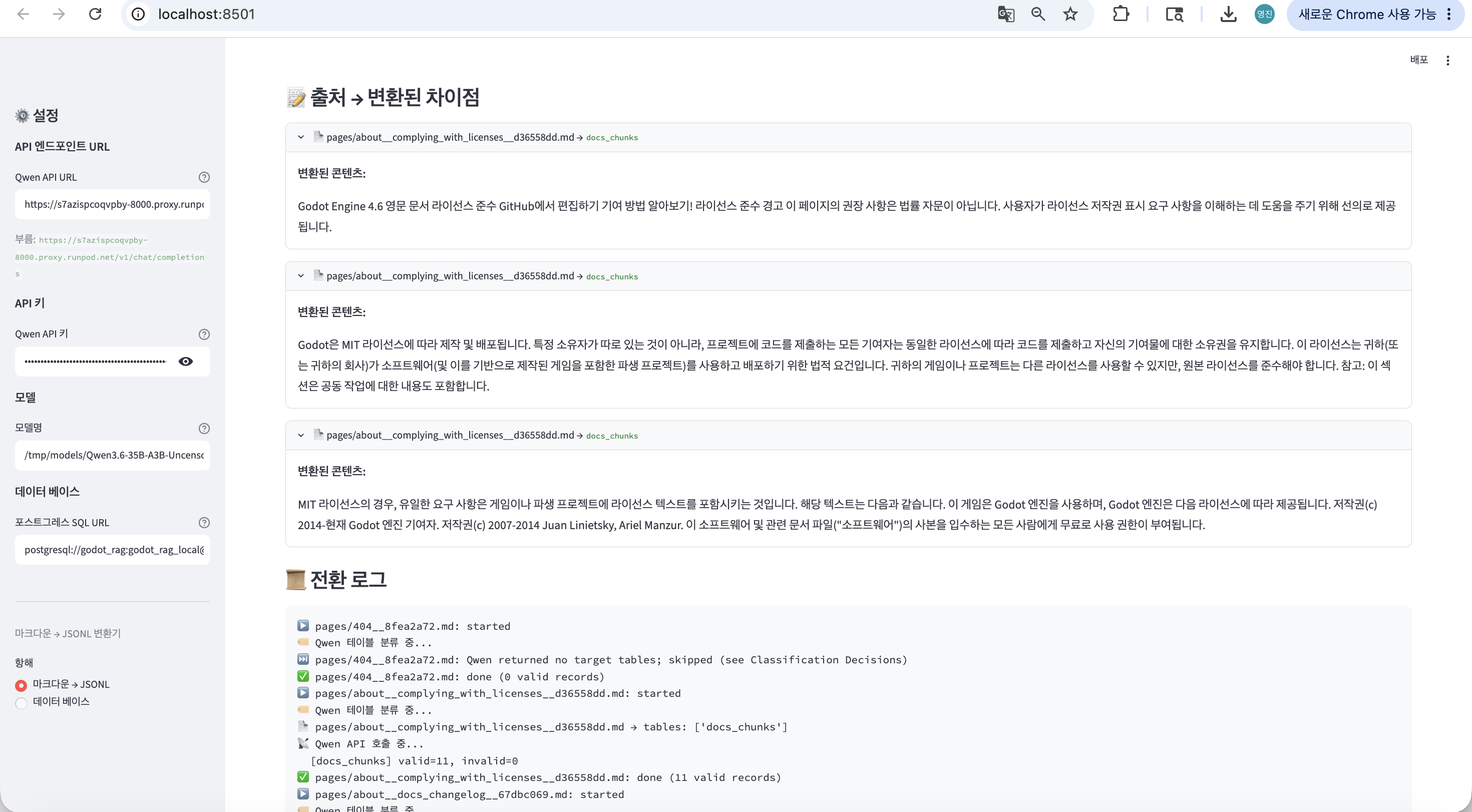
Task: Click log line 'pages/404__8fea2a72.md: started'
Action: point(413,626)
